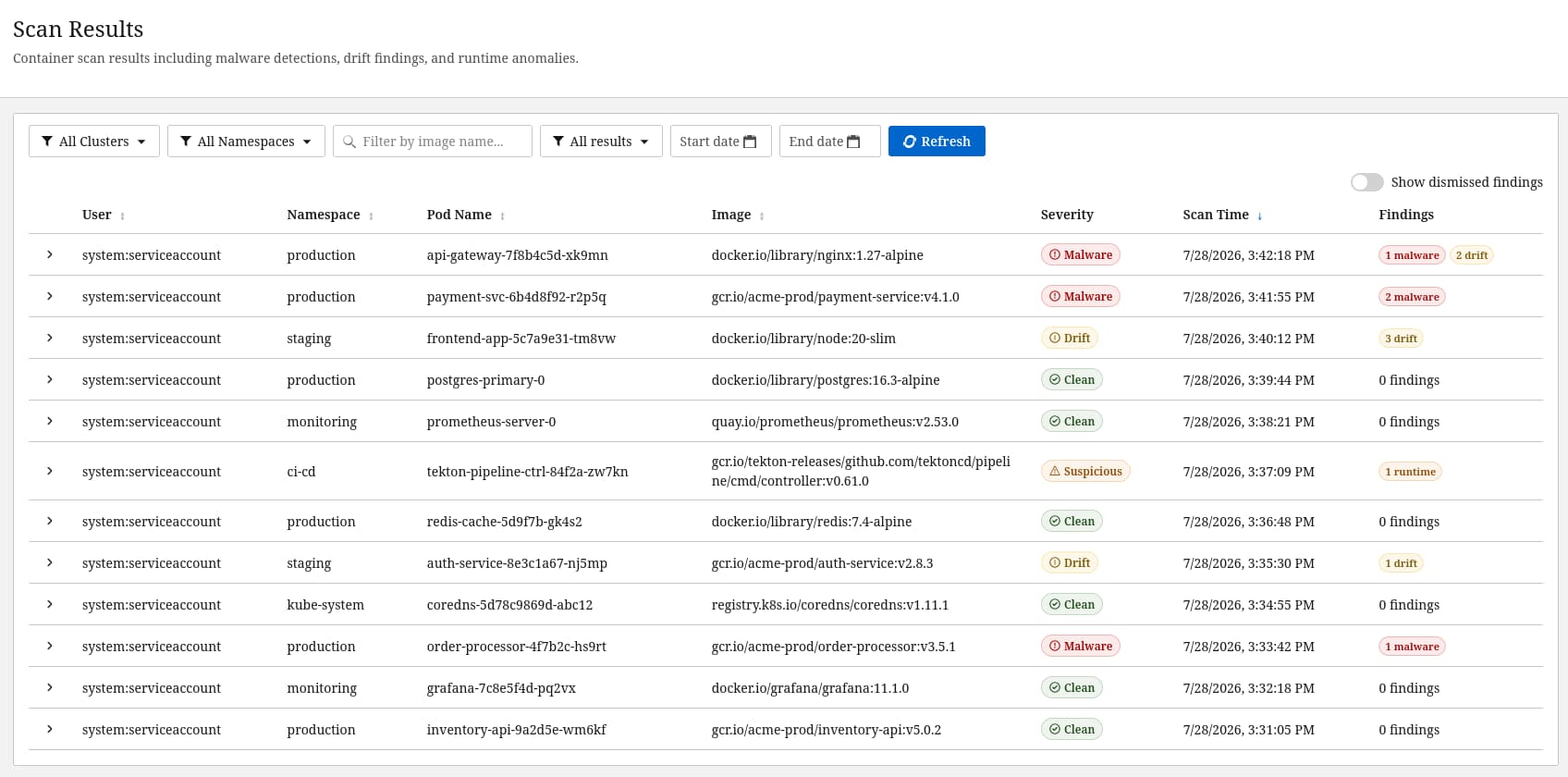Click Clean badge for prometheus-server-0
The image size is (1568, 777).
pos(1072,421)
